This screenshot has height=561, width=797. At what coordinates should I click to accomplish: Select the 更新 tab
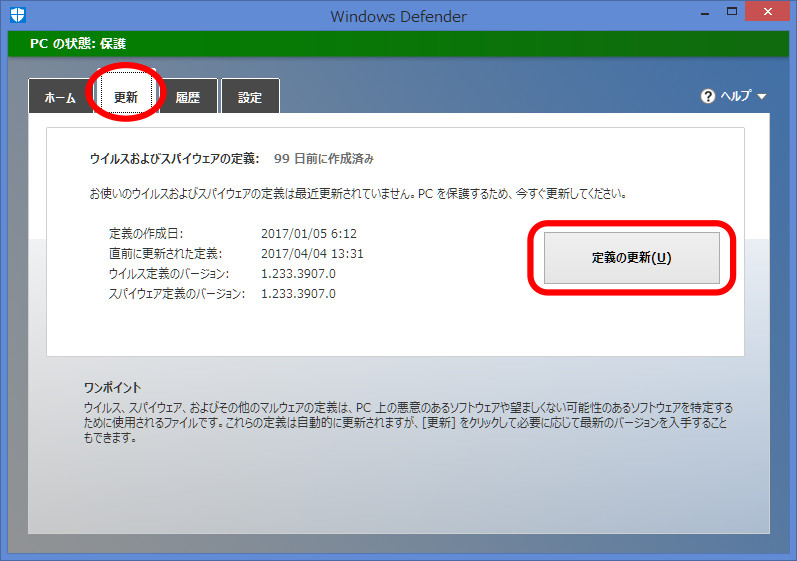tap(126, 96)
